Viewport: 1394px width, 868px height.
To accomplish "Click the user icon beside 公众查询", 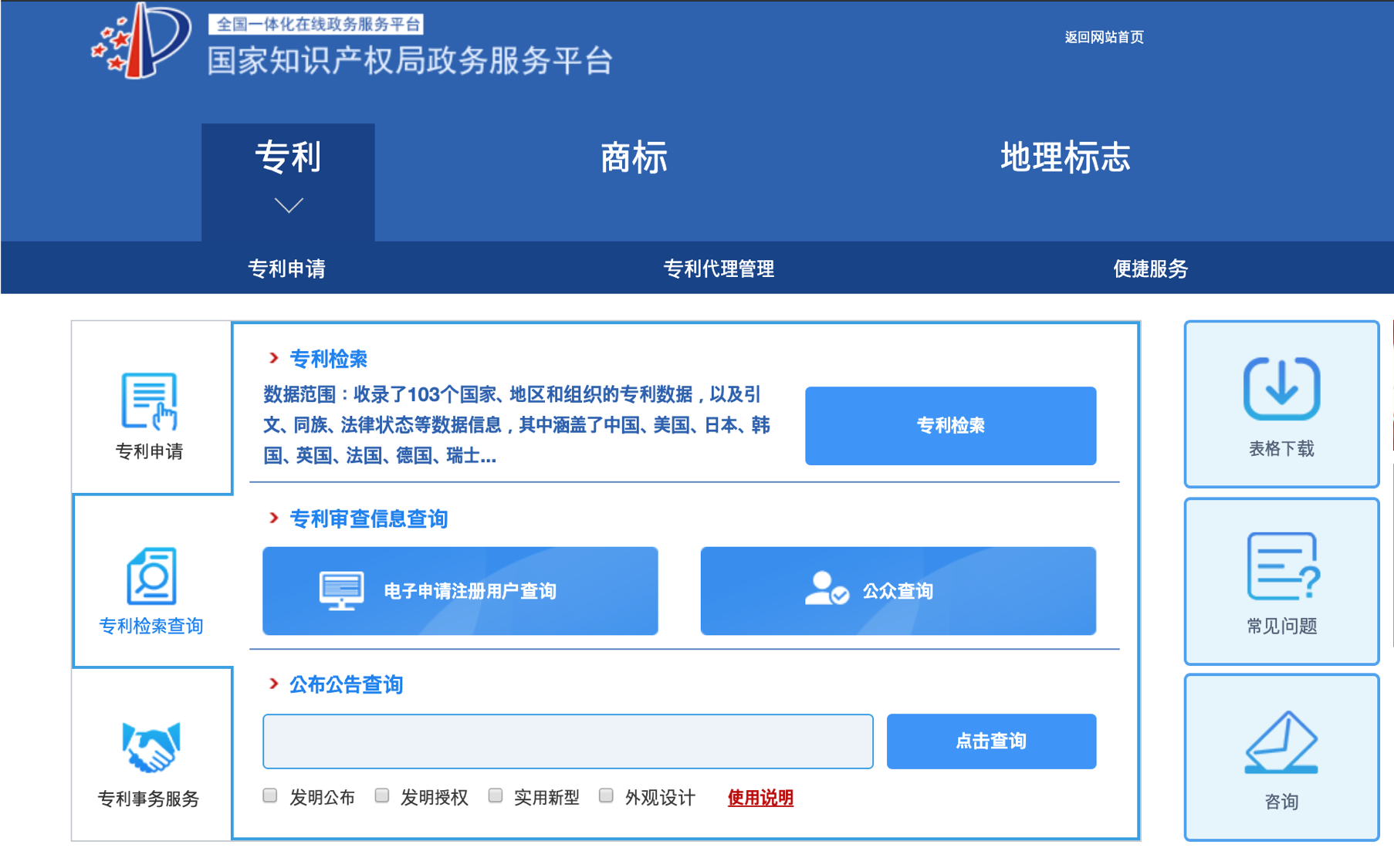I will coord(826,589).
